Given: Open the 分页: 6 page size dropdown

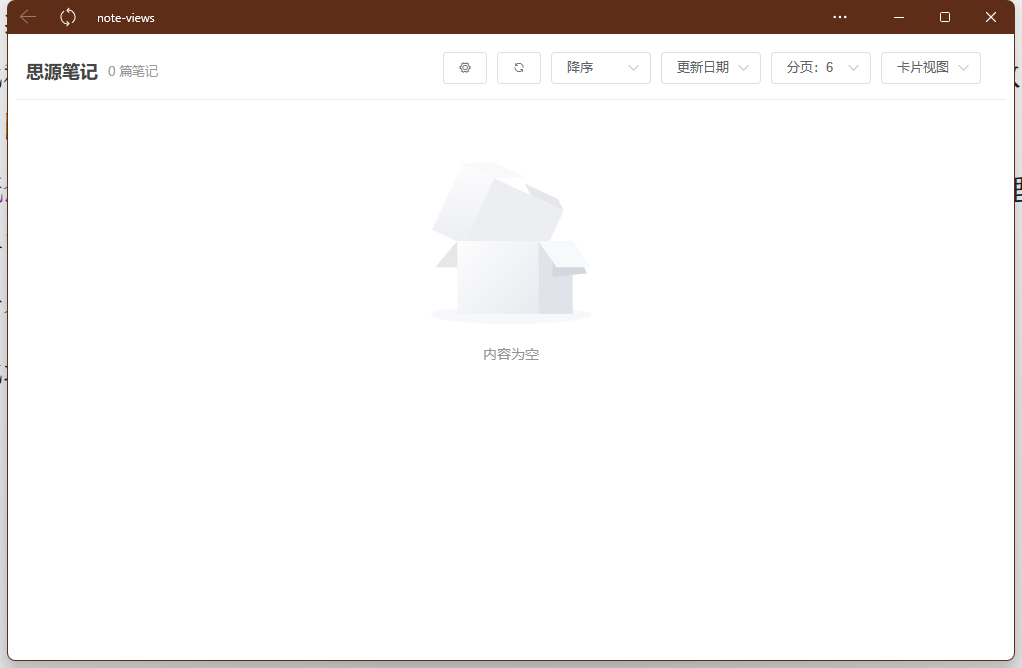Looking at the screenshot, I should point(820,68).
